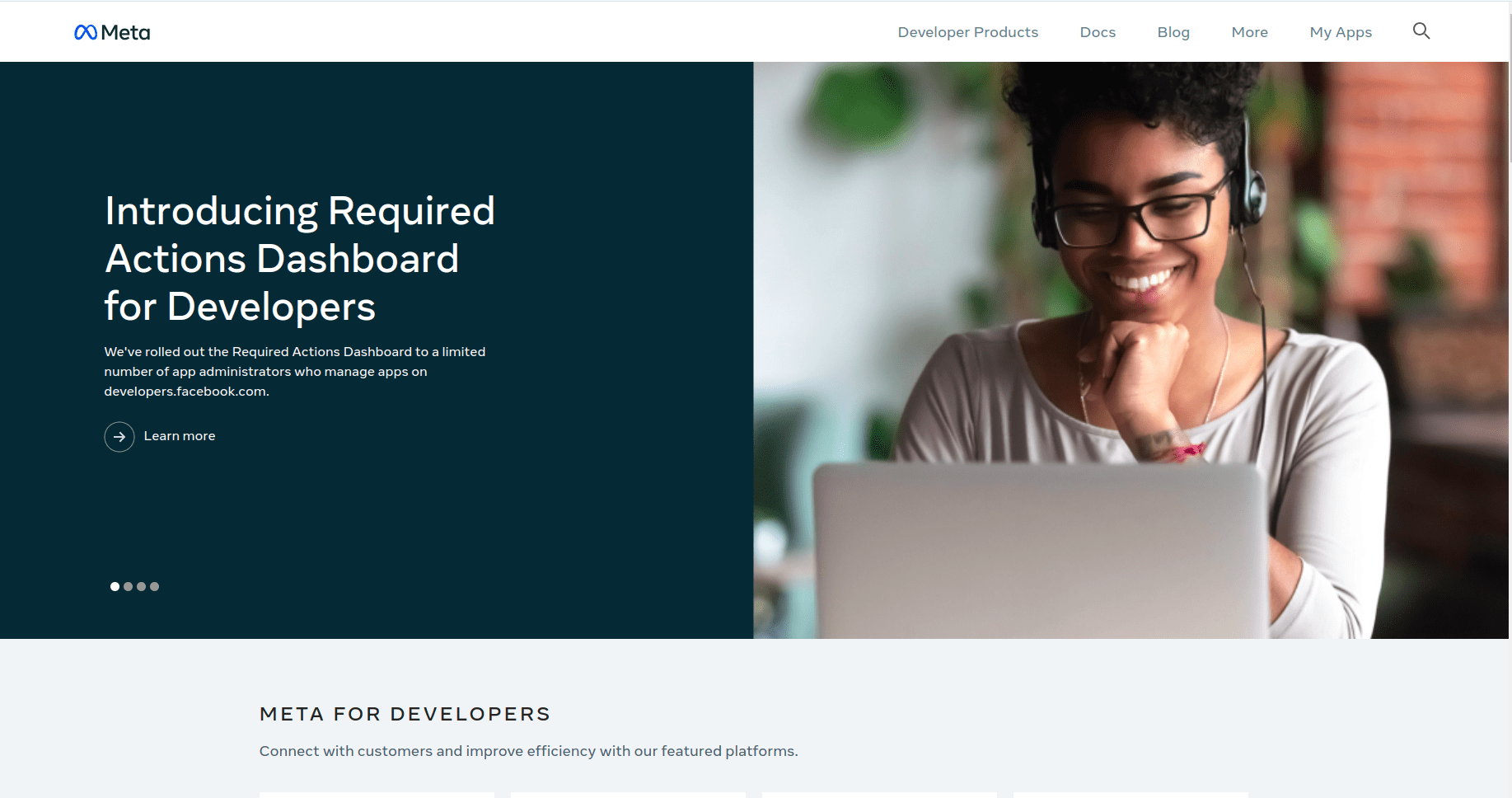This screenshot has width=1512, height=798.
Task: Switch to the third carousel slide dot
Action: (141, 587)
